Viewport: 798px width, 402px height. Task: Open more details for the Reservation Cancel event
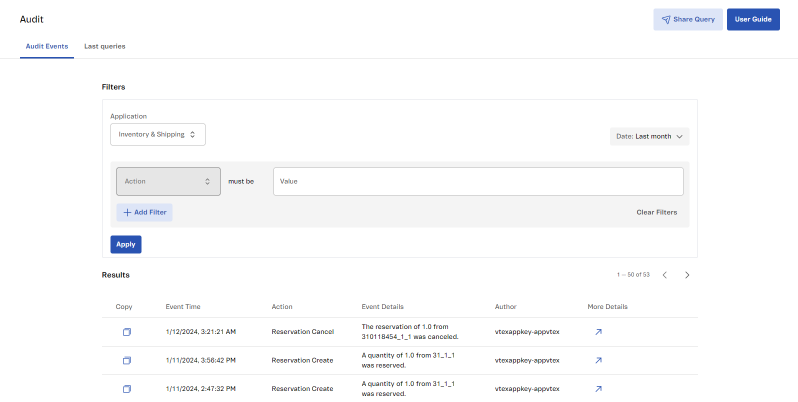[598, 332]
